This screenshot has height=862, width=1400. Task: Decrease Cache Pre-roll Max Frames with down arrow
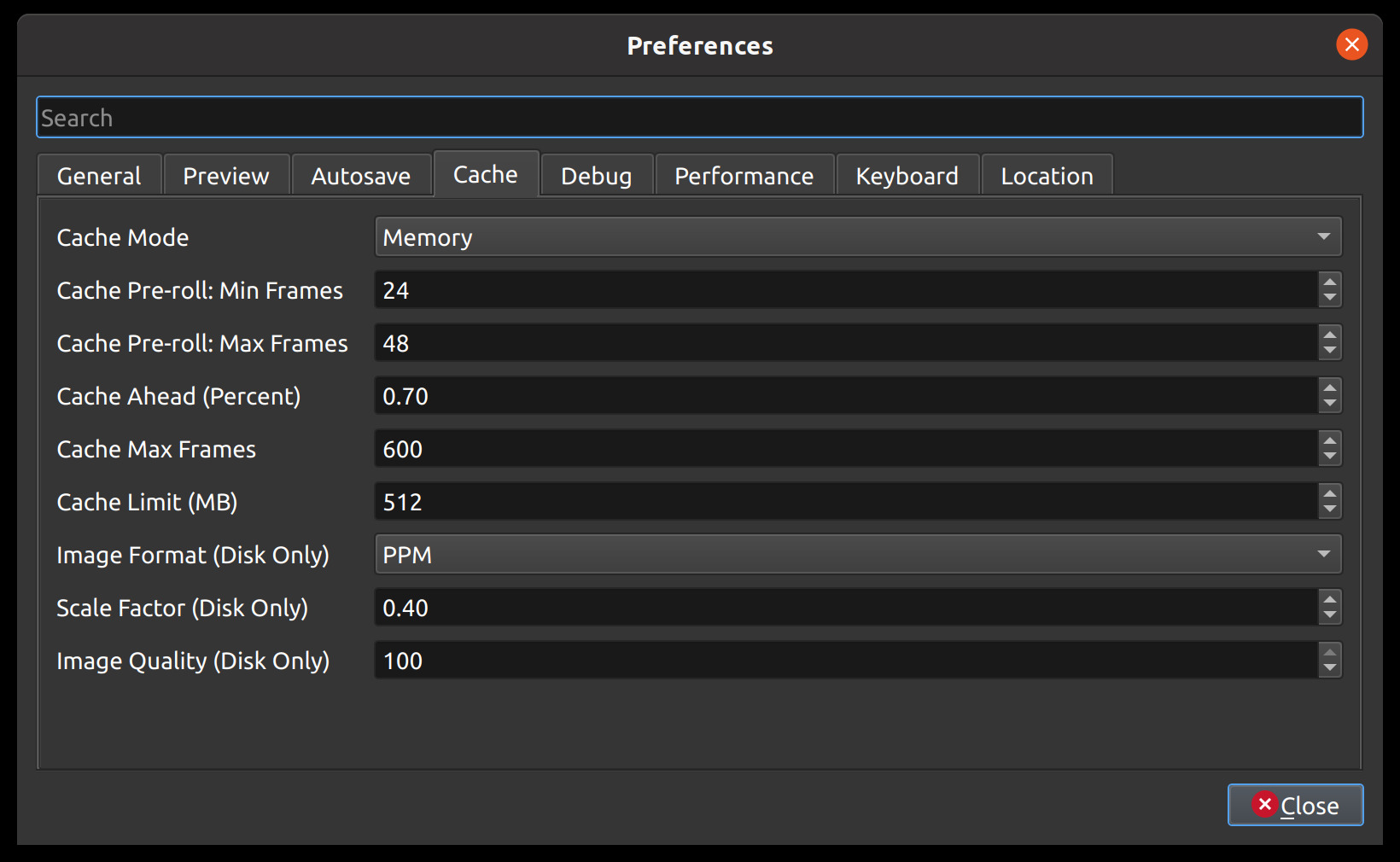(1329, 349)
